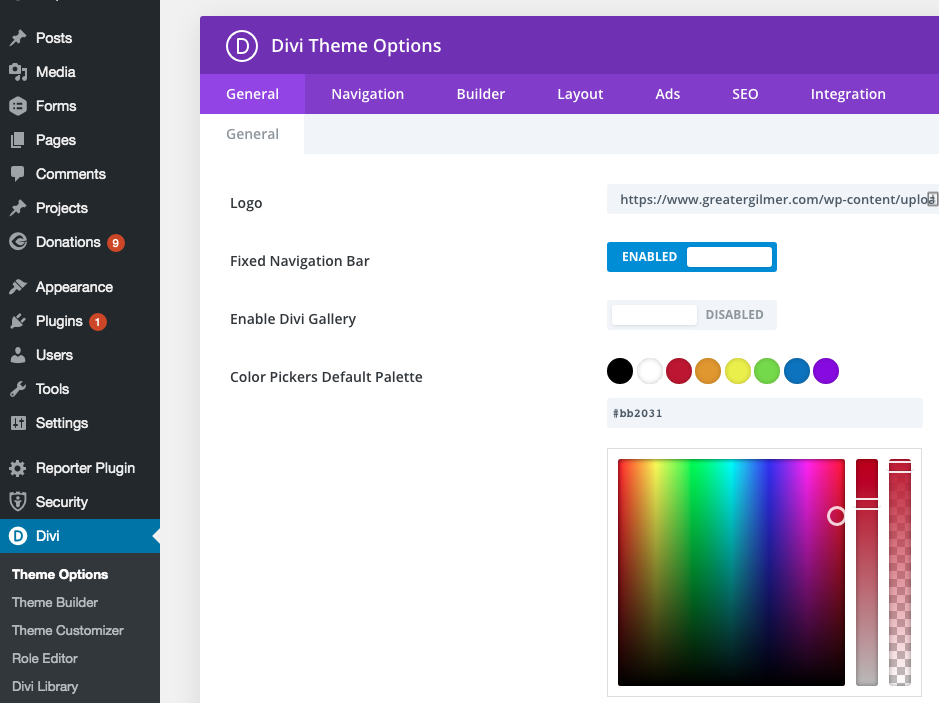Click the Security shield icon
Screen dimensions: 939x703
(18, 502)
